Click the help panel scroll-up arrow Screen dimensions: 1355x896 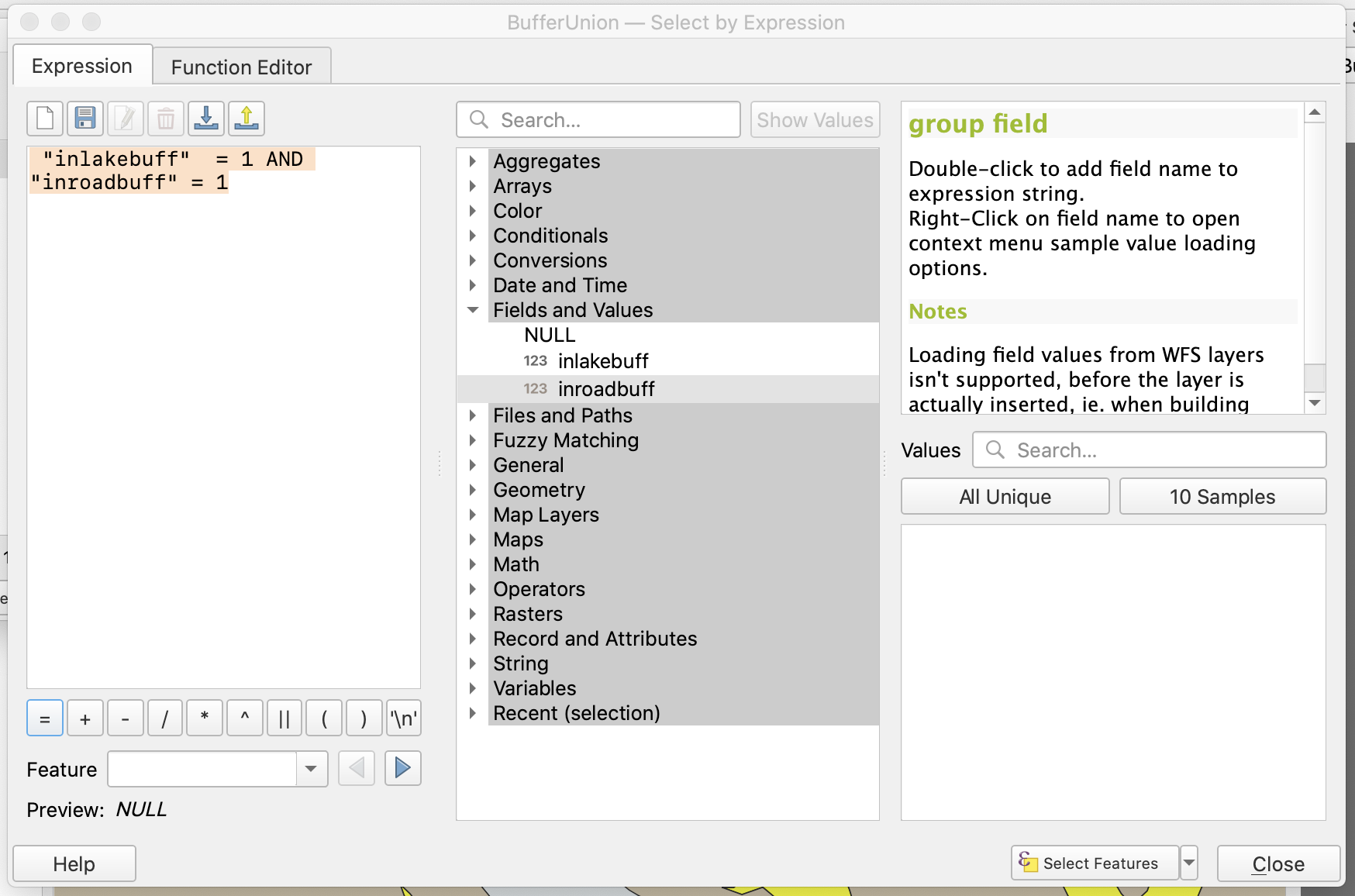[1315, 112]
